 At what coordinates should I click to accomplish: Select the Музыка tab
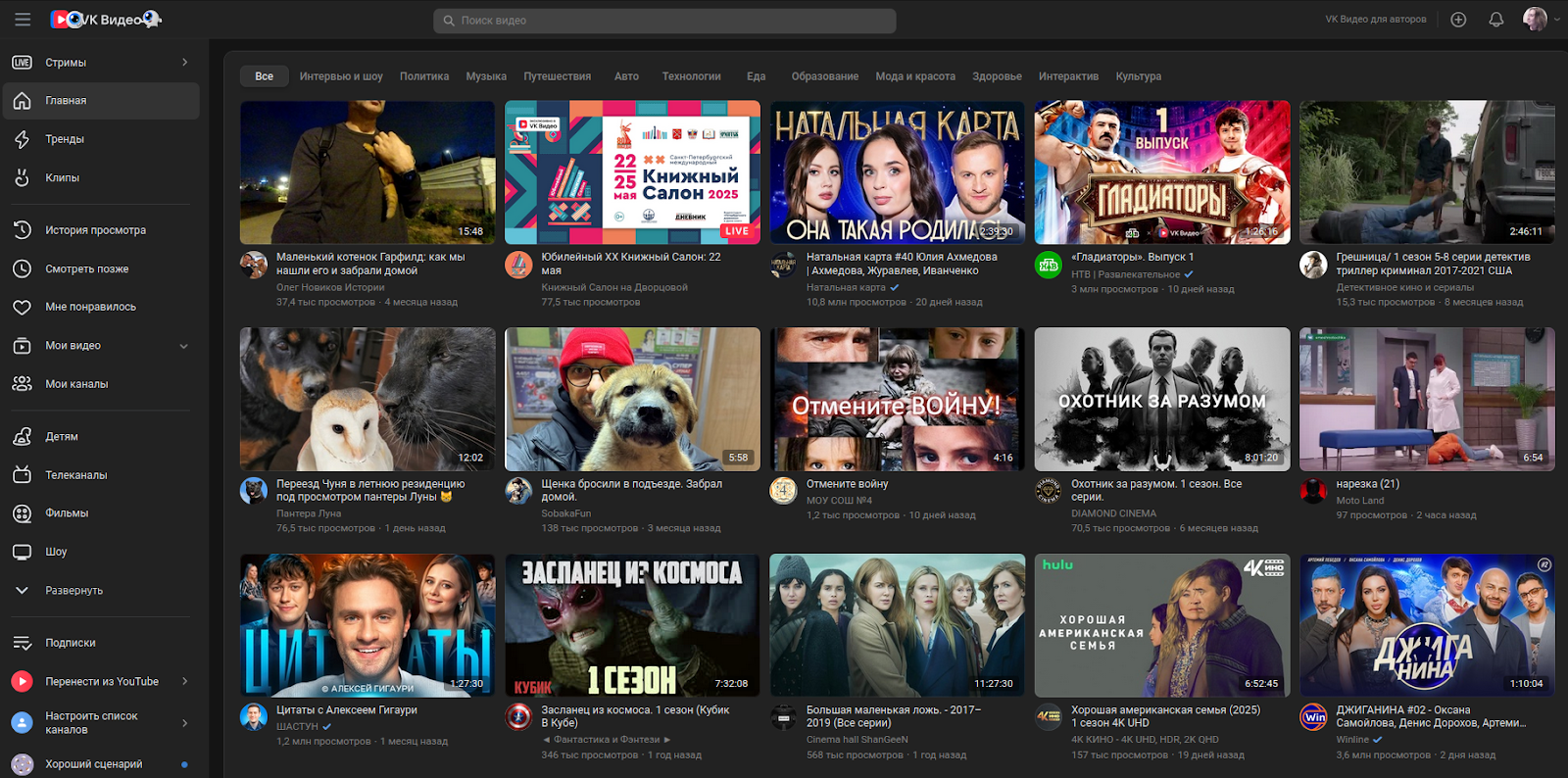tap(486, 76)
